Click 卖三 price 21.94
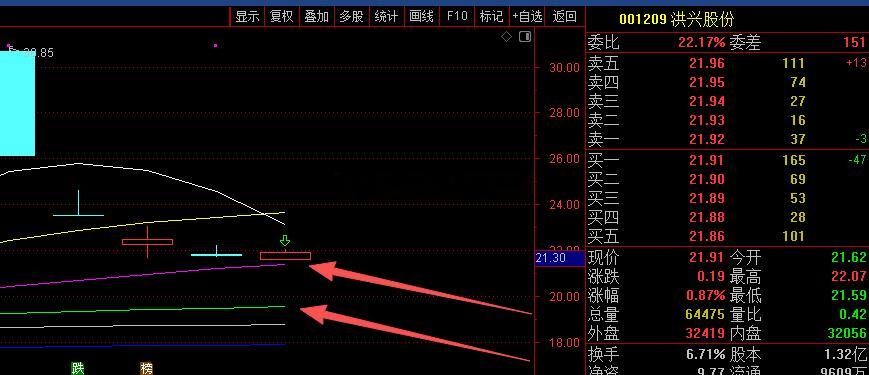The width and height of the screenshot is (869, 375). tap(707, 101)
